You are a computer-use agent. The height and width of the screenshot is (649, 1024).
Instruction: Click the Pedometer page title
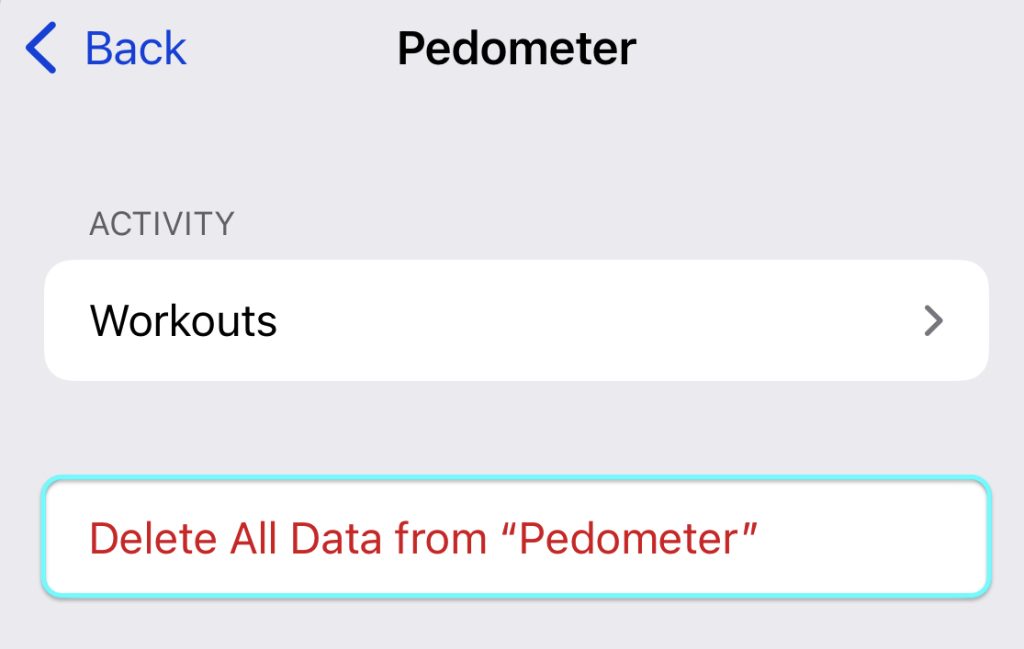(516, 49)
